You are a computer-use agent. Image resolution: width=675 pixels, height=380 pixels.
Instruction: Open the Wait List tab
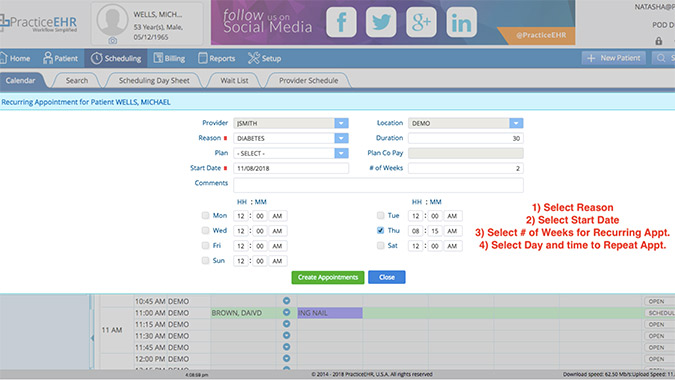pos(234,80)
